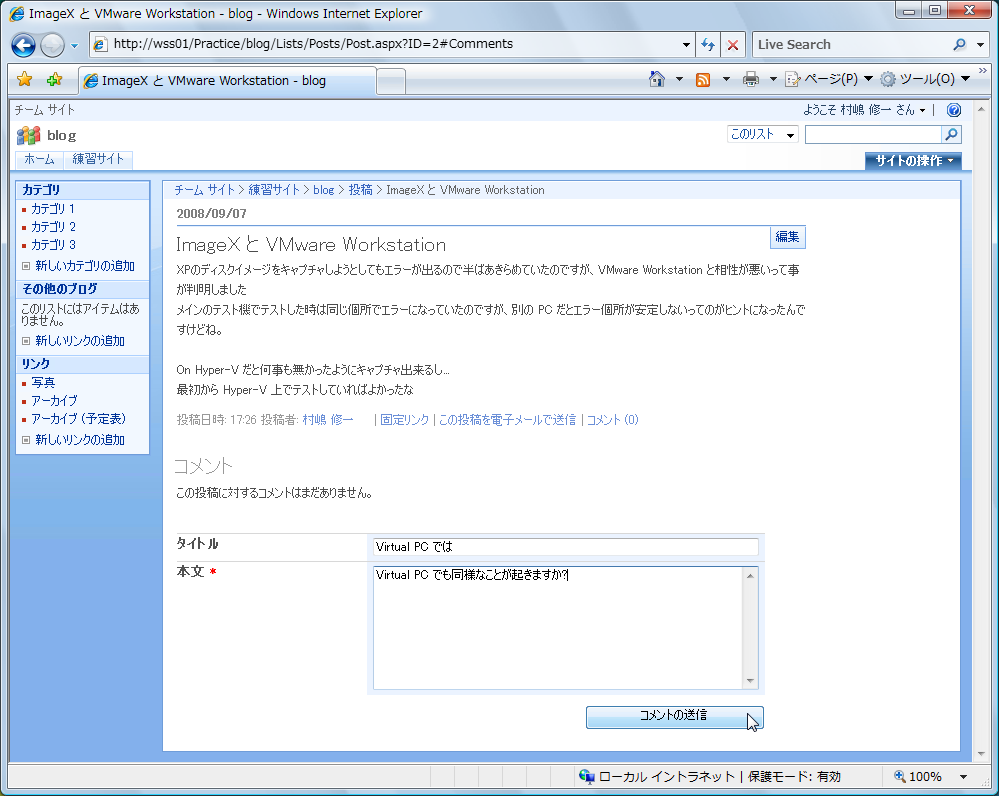Click the 編集 button for the post

tap(787, 237)
